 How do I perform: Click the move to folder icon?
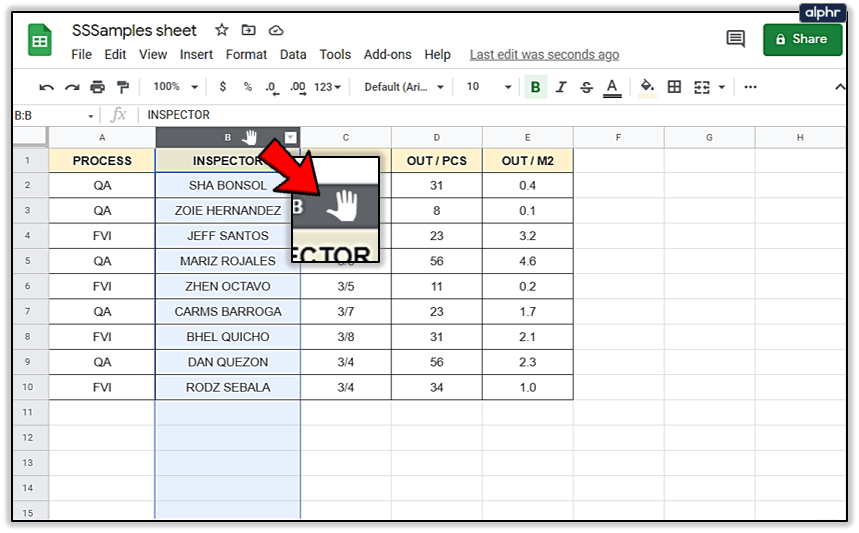click(x=249, y=30)
